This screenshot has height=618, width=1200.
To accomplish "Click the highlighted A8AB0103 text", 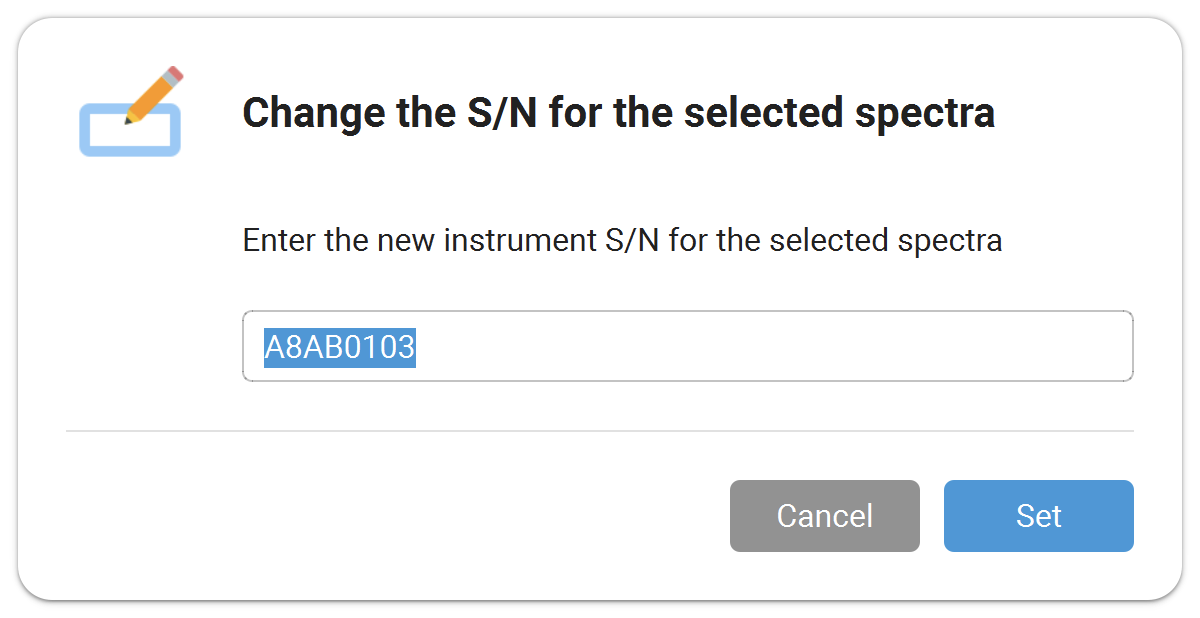I will pos(340,347).
